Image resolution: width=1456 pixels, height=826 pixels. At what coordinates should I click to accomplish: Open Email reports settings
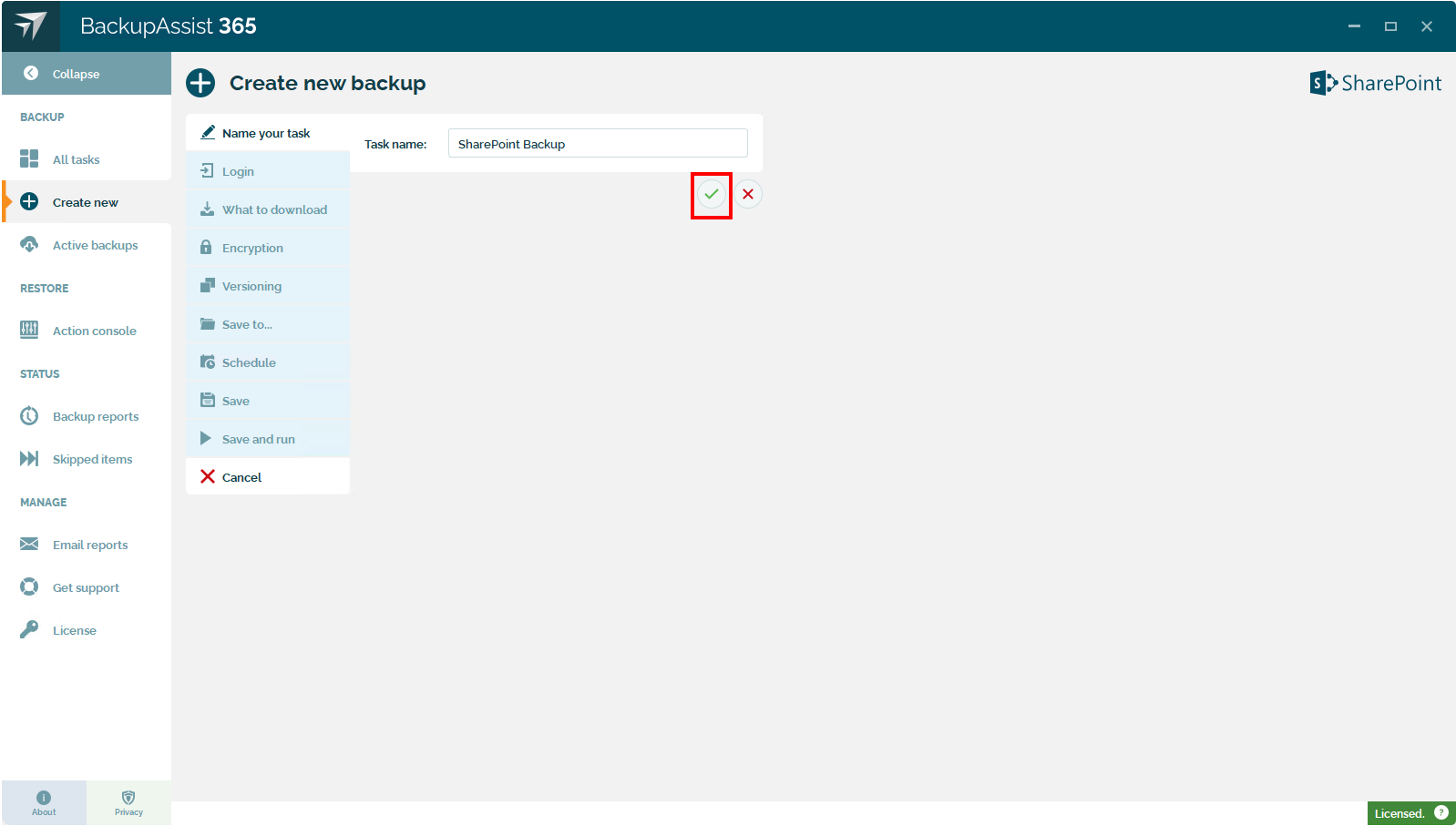(86, 545)
